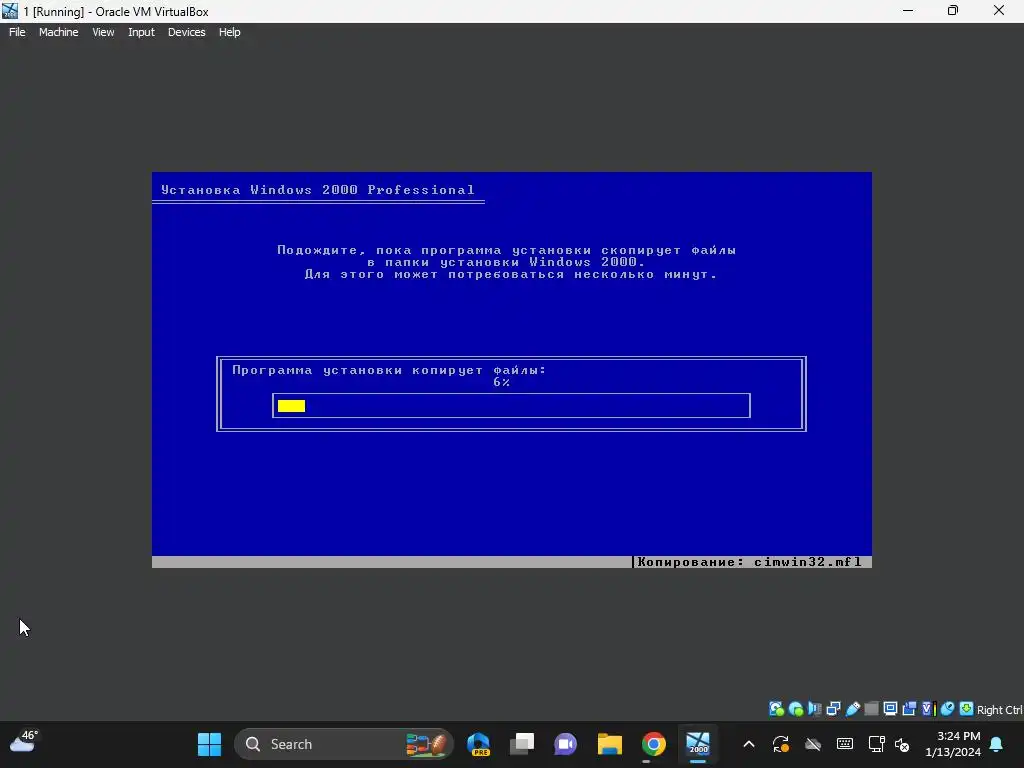Viewport: 1024px width, 768px height.
Task: Open the View menu
Action: tap(103, 32)
